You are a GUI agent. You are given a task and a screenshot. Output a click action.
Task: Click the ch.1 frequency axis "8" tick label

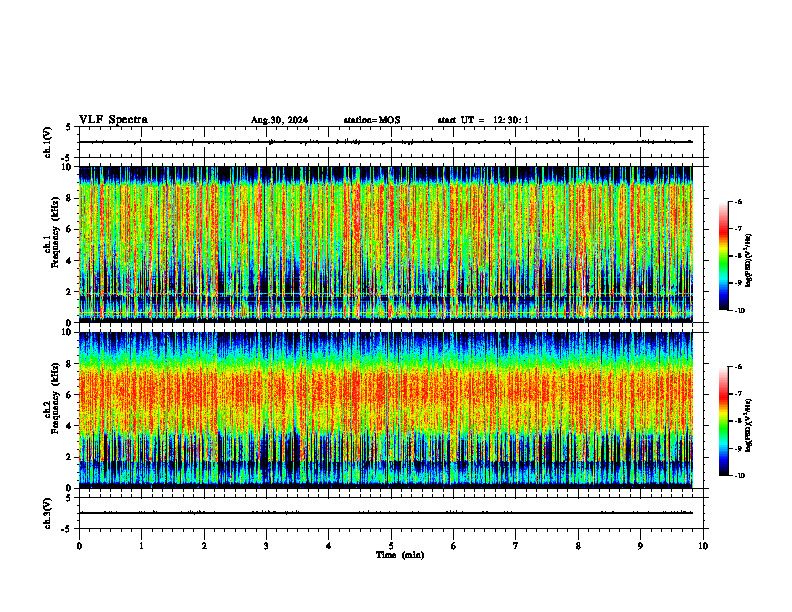(70, 198)
